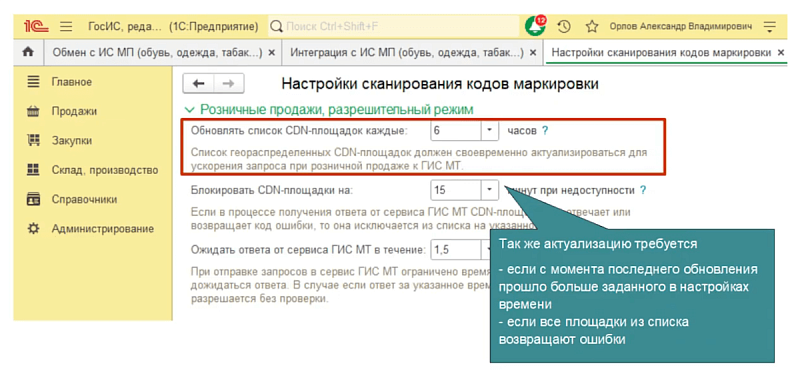Click heading Настройки сканирования кодов маркировки
The width and height of the screenshot is (800, 382).
click(x=440, y=84)
